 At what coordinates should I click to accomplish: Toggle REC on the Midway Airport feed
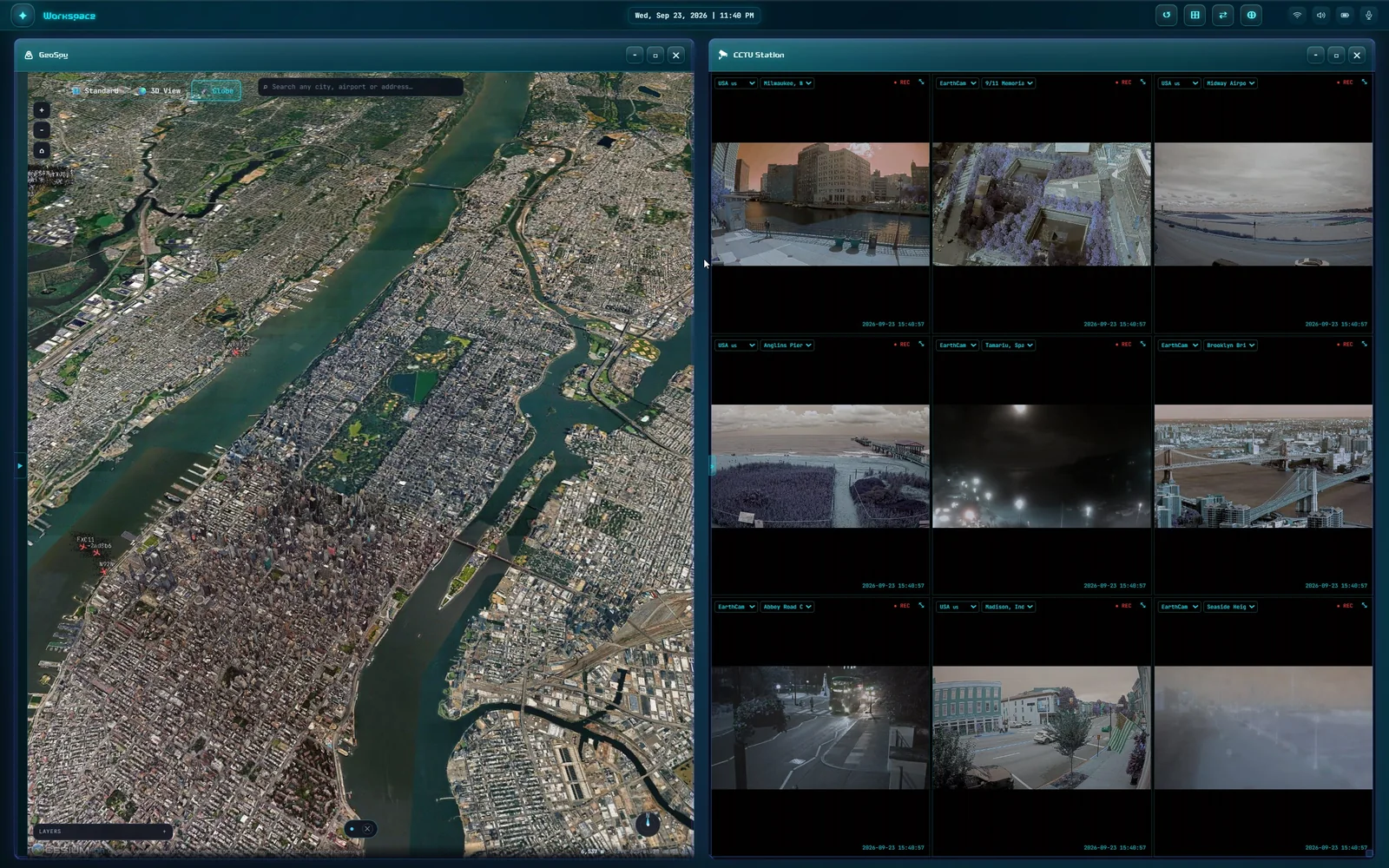click(x=1345, y=82)
